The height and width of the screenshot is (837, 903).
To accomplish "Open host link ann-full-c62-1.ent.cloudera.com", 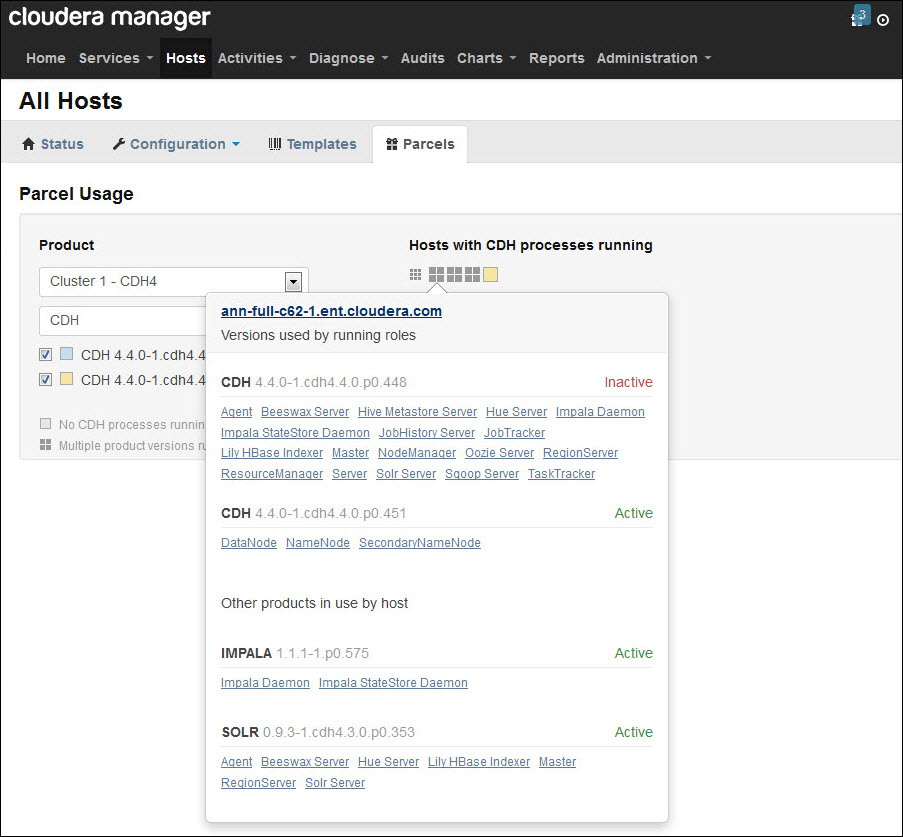I will point(331,311).
